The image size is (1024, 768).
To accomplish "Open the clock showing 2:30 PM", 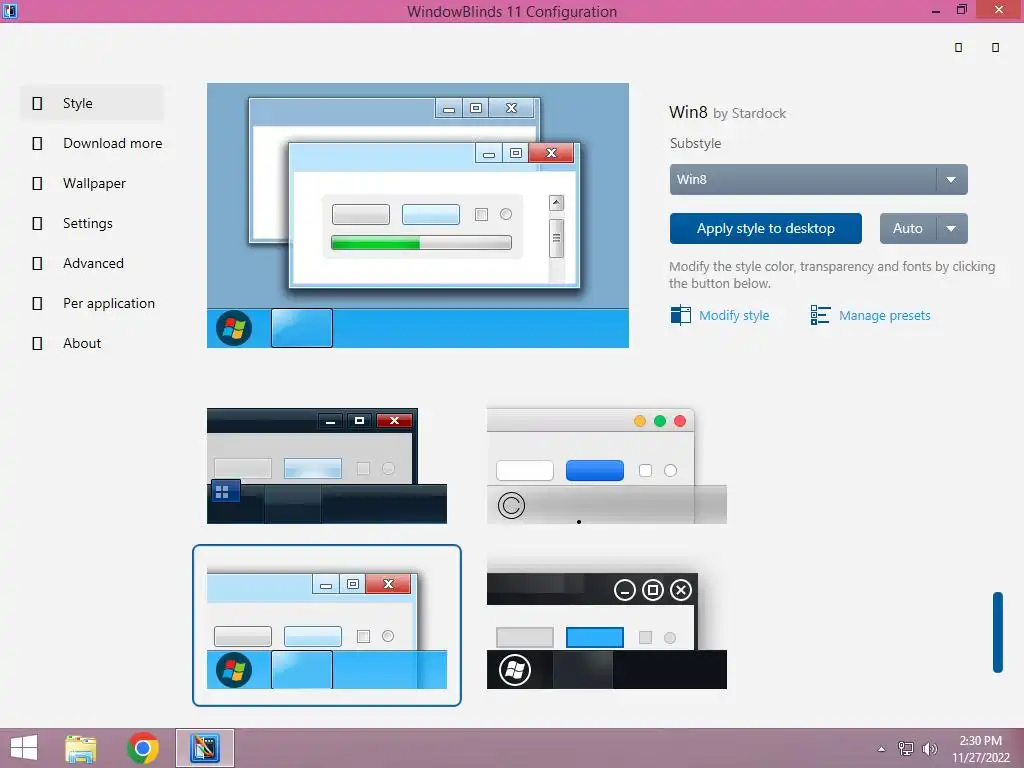I will point(981,741).
